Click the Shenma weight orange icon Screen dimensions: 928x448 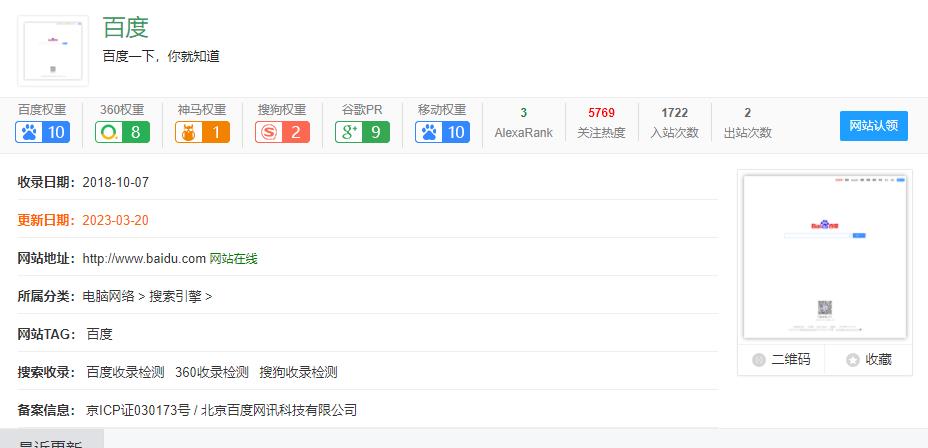pyautogui.click(x=188, y=132)
